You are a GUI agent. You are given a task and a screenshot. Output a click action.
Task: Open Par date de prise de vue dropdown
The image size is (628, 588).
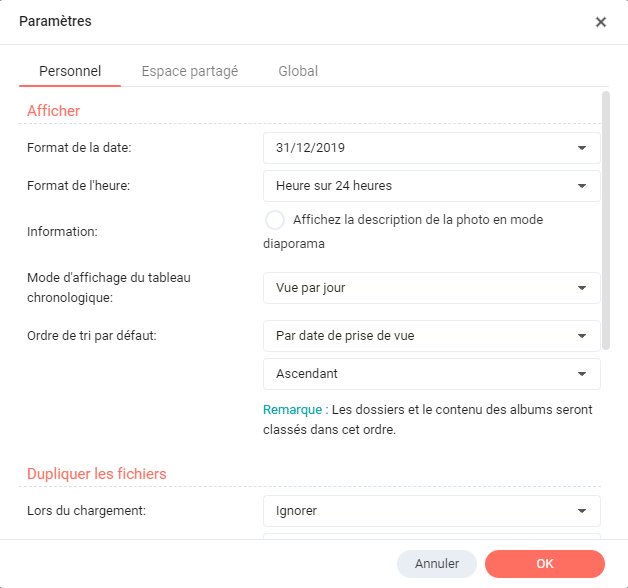pyautogui.click(x=420, y=336)
